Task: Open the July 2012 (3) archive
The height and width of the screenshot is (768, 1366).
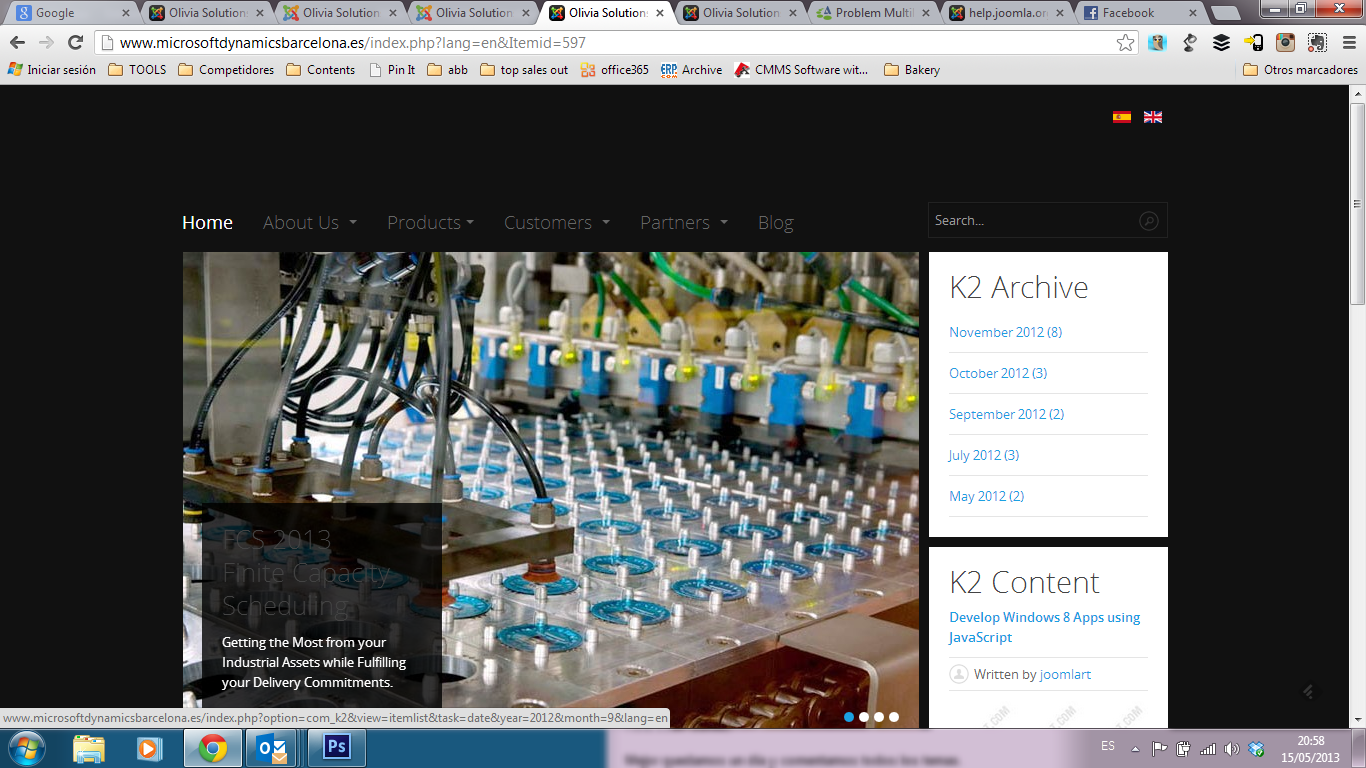Action: pos(984,455)
